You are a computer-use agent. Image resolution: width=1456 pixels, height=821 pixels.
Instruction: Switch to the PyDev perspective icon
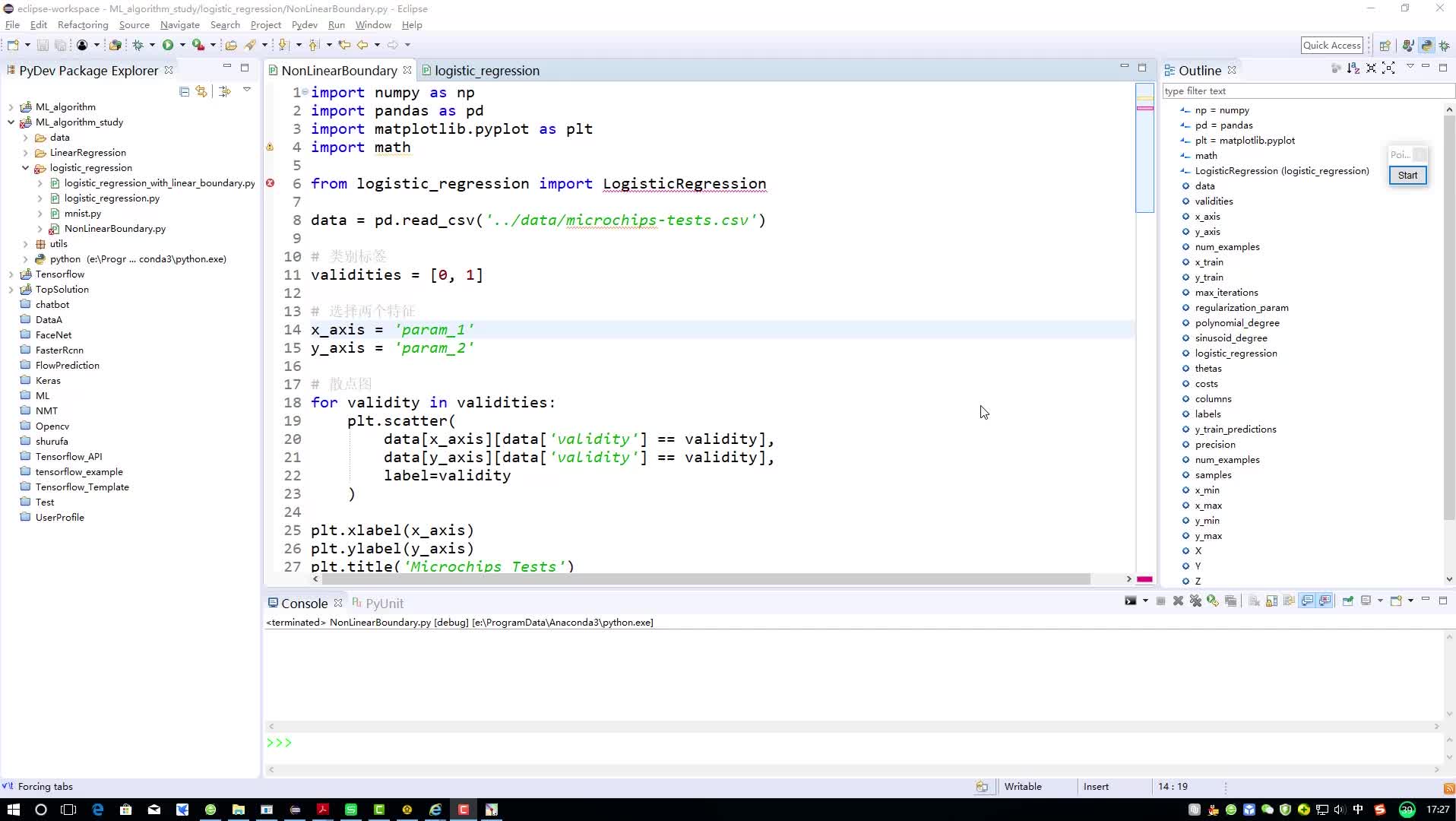pos(1426,46)
